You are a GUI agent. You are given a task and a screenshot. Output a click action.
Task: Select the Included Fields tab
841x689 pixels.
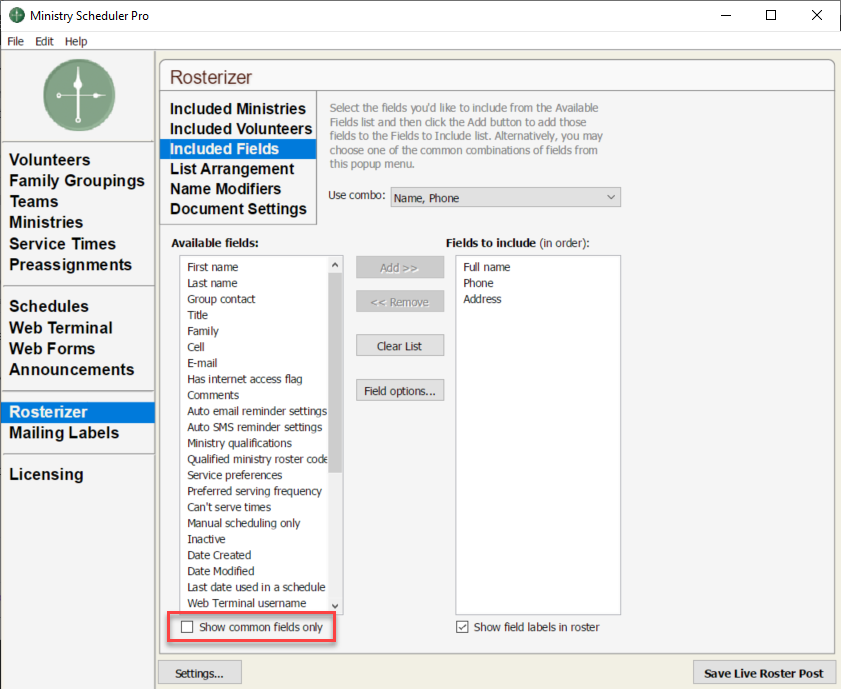tap(238, 149)
